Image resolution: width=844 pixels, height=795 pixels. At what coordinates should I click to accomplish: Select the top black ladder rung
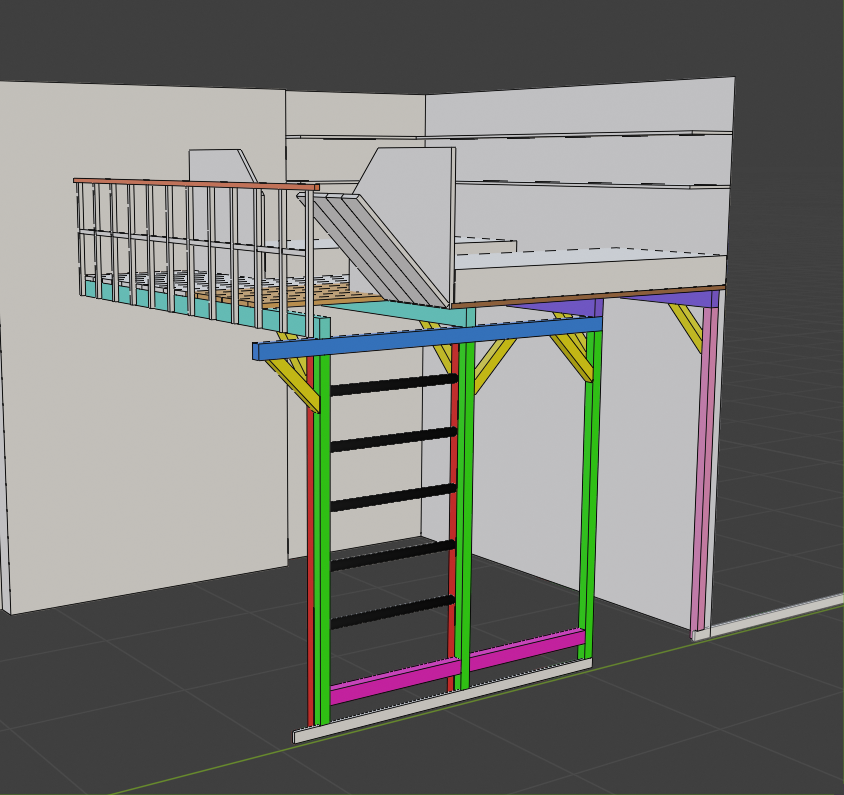392,384
